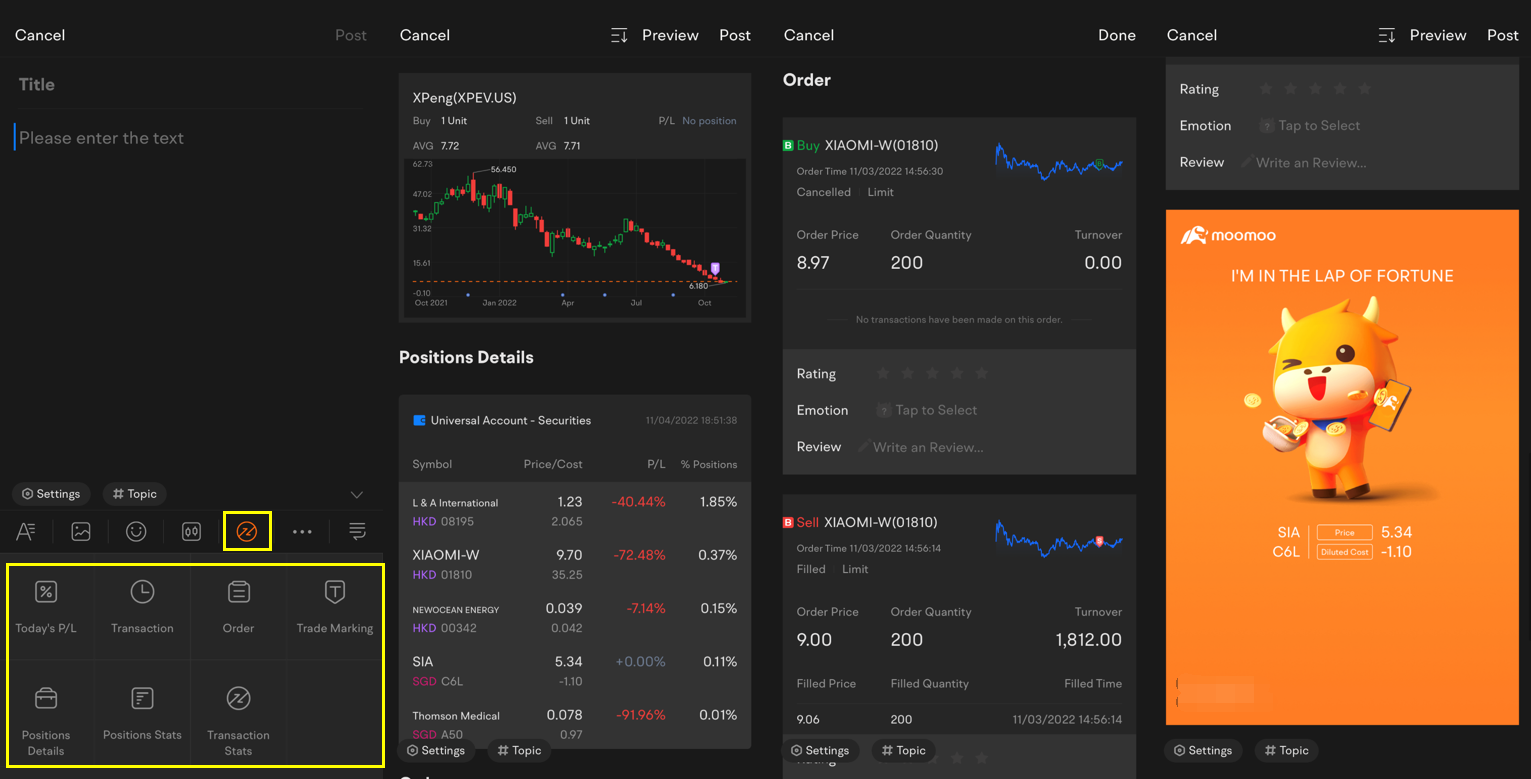This screenshot has height=779, width=1531.
Task: Select the SIA C6L position row
Action: 575,670
